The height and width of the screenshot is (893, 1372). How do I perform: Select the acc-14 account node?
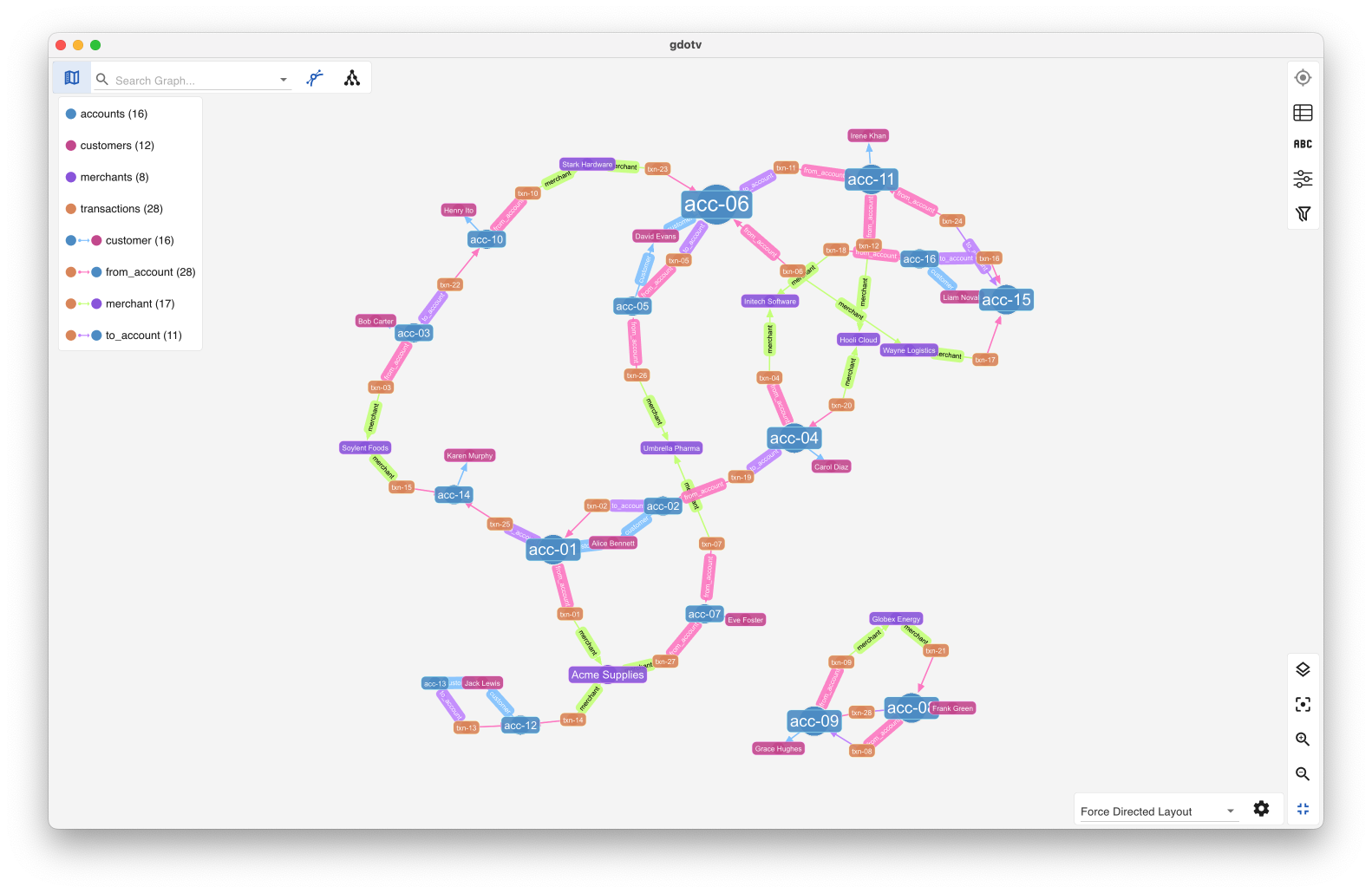pyautogui.click(x=454, y=495)
